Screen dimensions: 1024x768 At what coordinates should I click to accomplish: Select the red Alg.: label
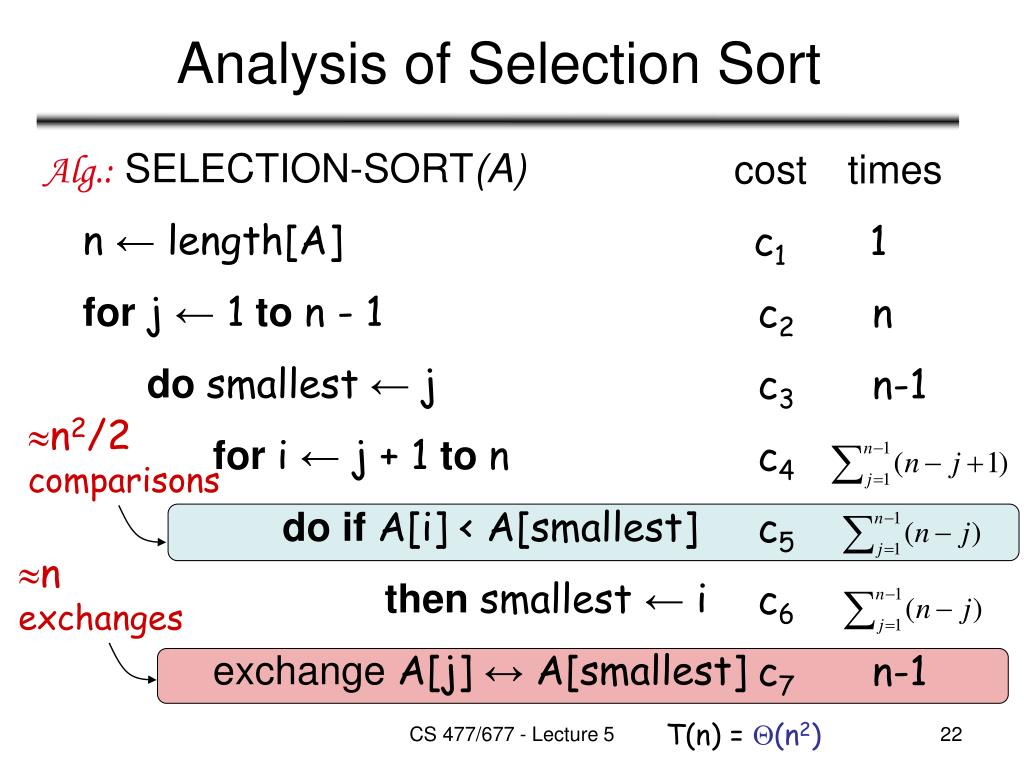(78, 172)
